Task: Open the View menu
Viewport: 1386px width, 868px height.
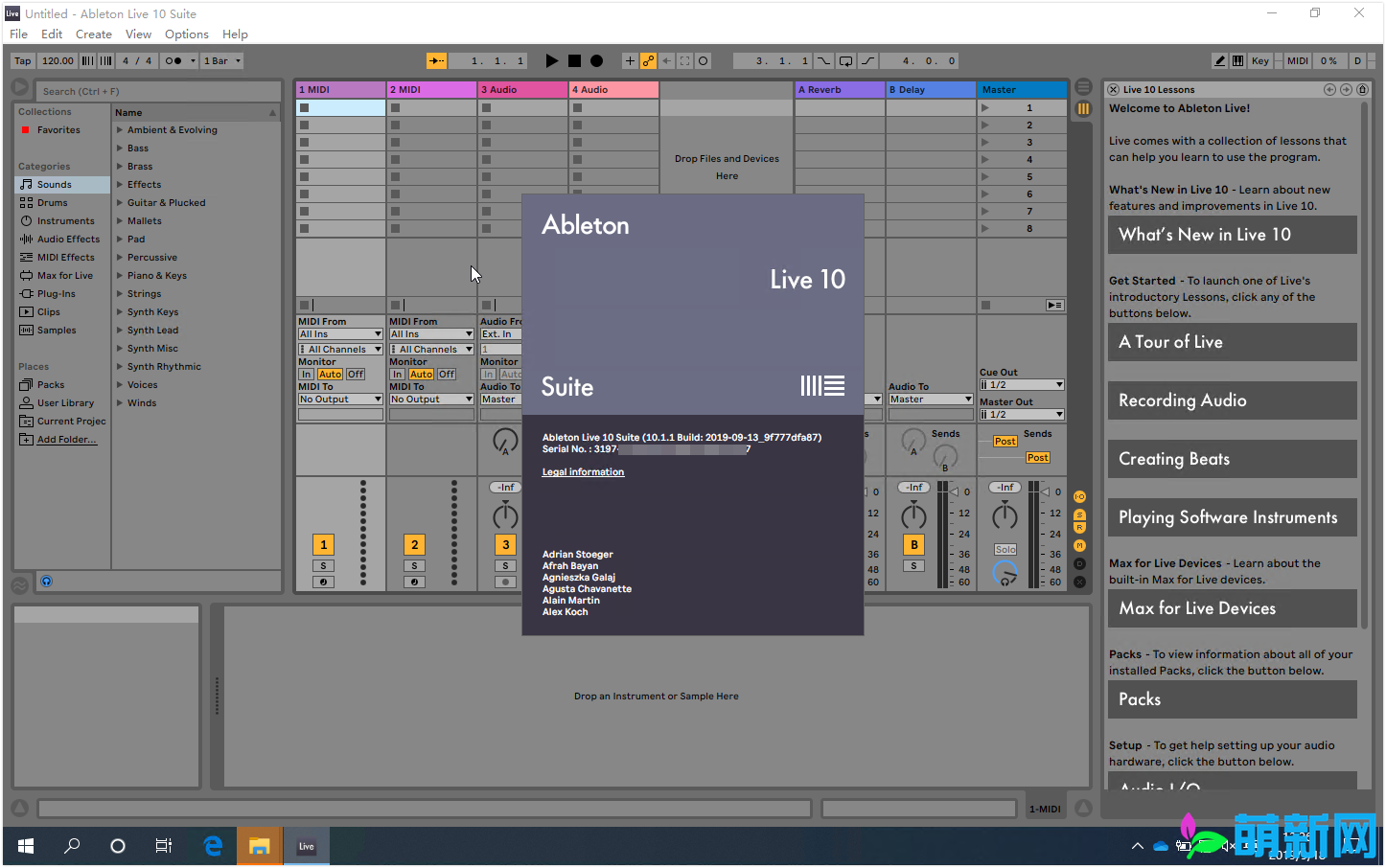Action: (x=138, y=34)
